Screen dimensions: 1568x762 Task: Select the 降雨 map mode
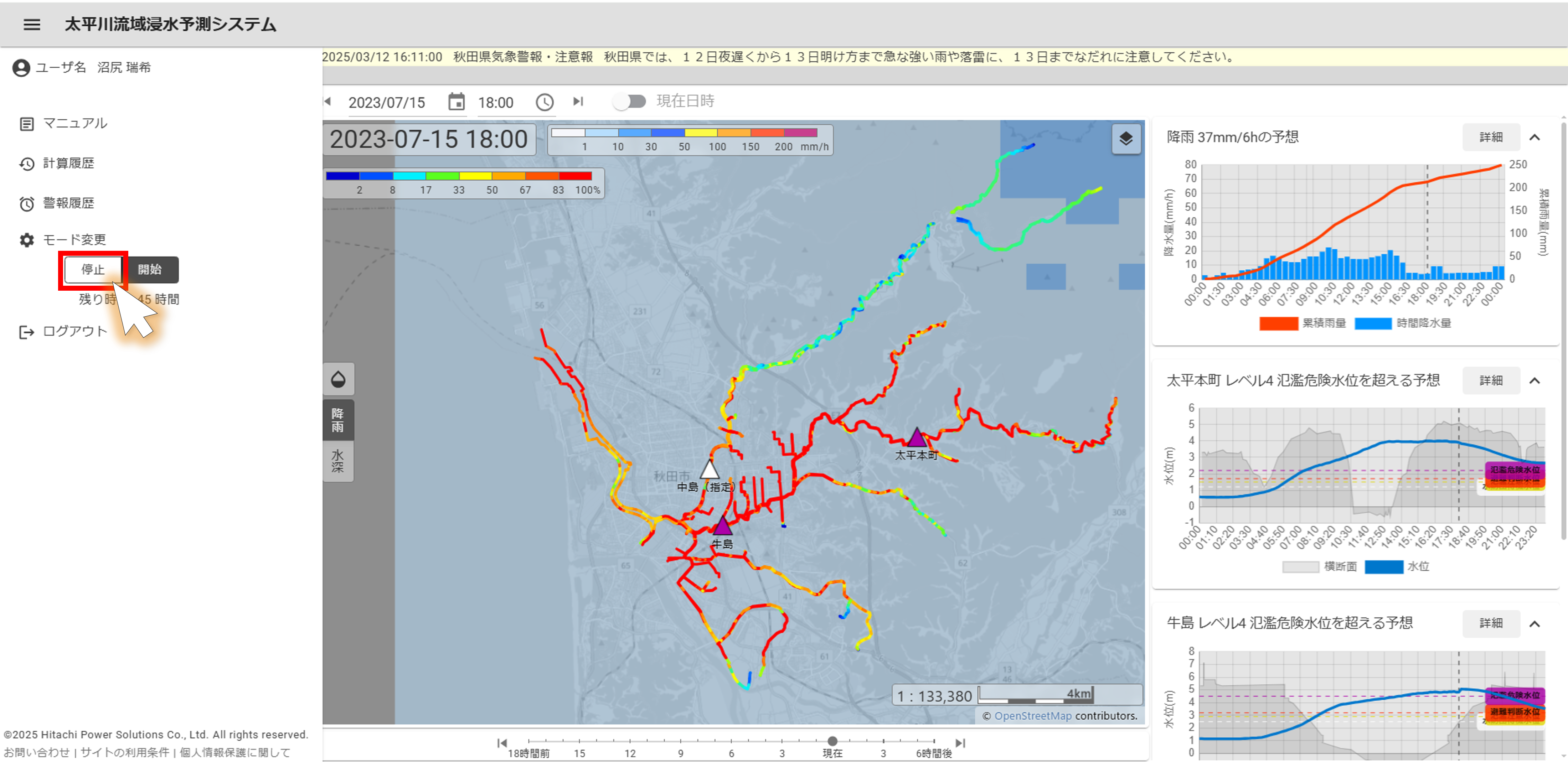338,420
